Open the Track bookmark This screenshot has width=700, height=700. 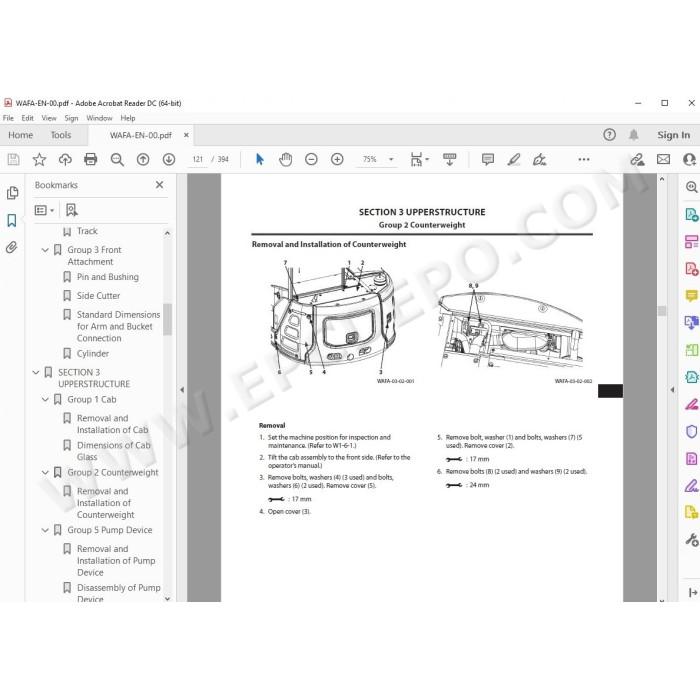[87, 231]
